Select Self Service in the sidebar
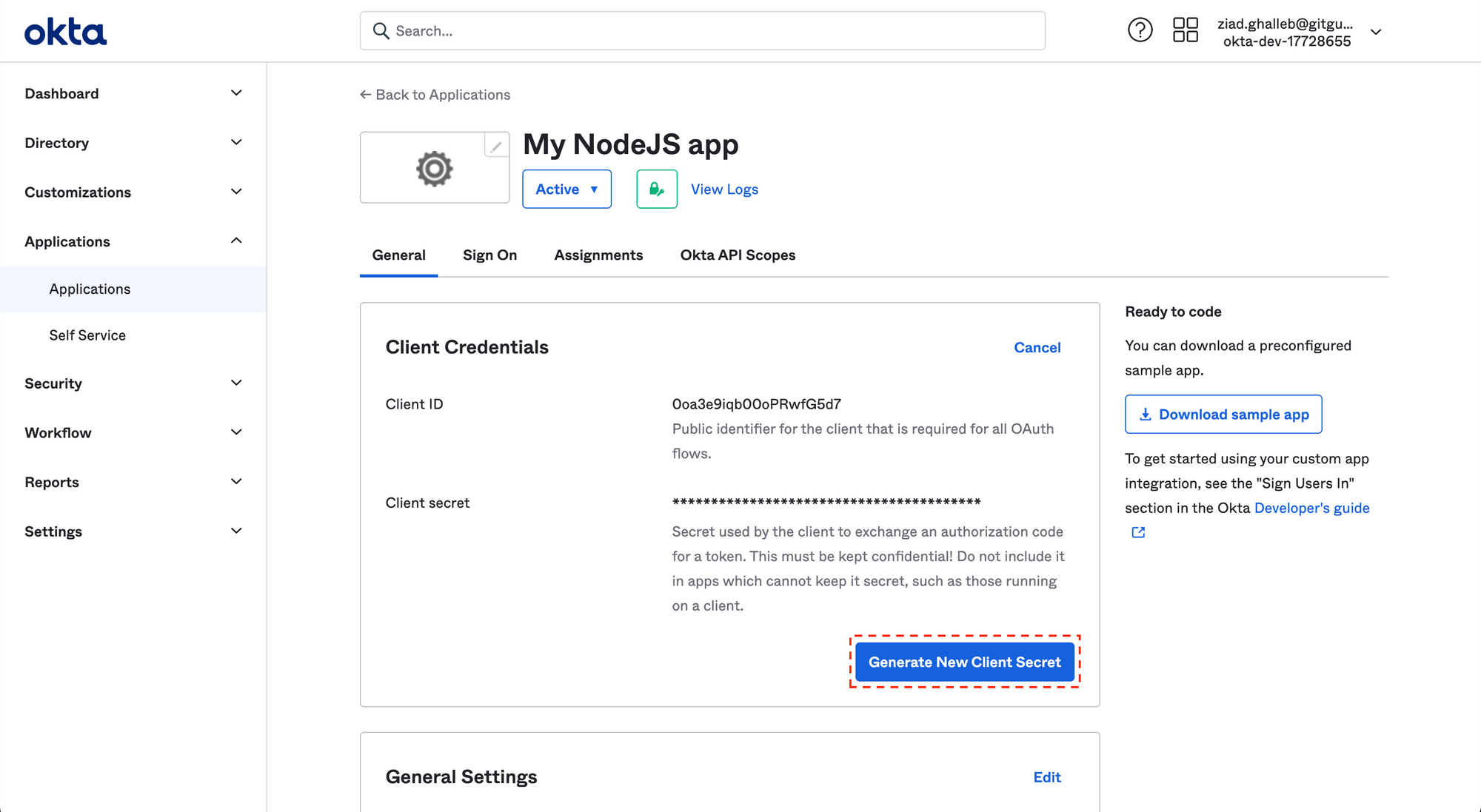The width and height of the screenshot is (1481, 812). point(87,335)
